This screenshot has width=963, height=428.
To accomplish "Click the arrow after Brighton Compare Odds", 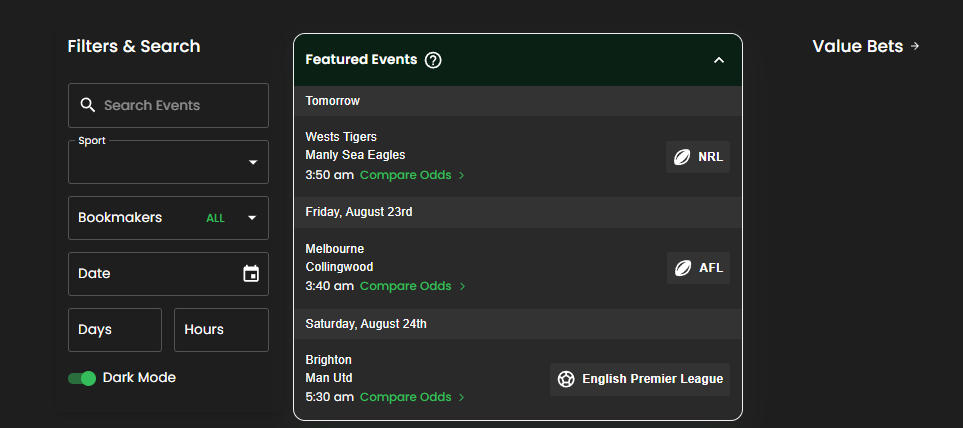I will tap(462, 398).
